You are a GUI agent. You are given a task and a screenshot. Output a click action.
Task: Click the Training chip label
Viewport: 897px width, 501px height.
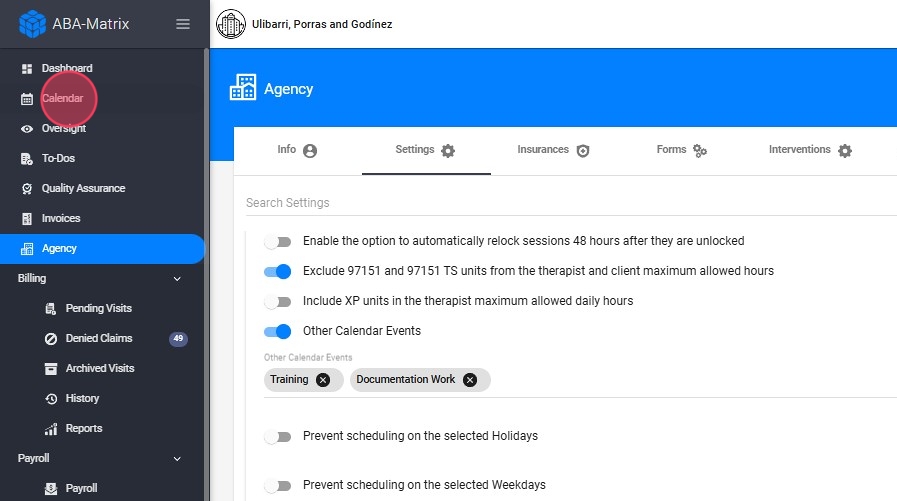coord(289,380)
